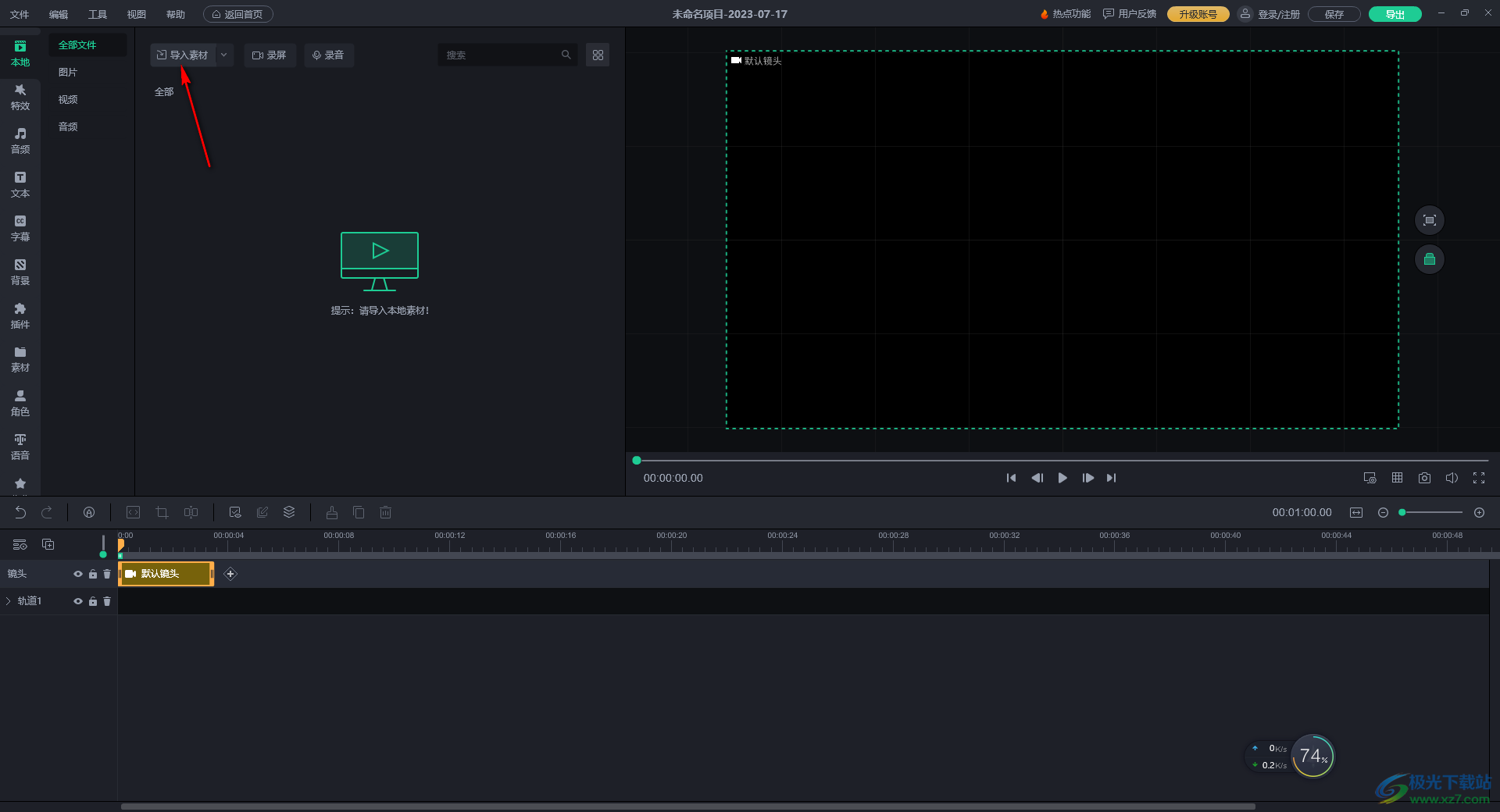Click the delete trash icon in timeline toolbar
Screen dimensions: 1500x812
[385, 512]
